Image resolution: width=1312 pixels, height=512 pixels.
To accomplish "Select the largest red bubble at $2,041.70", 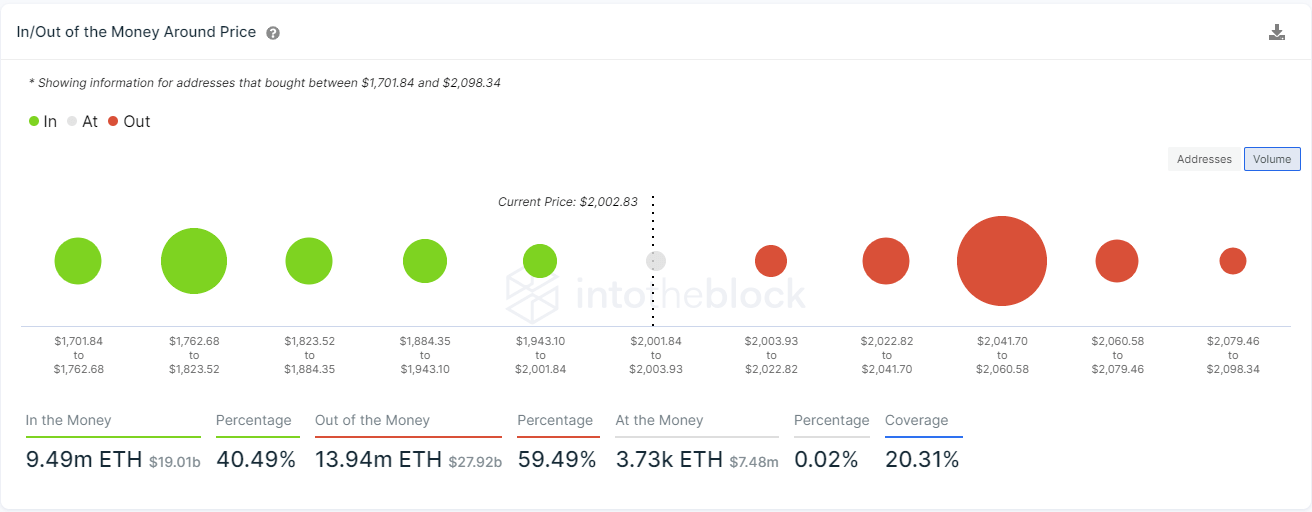I will click(x=1002, y=261).
